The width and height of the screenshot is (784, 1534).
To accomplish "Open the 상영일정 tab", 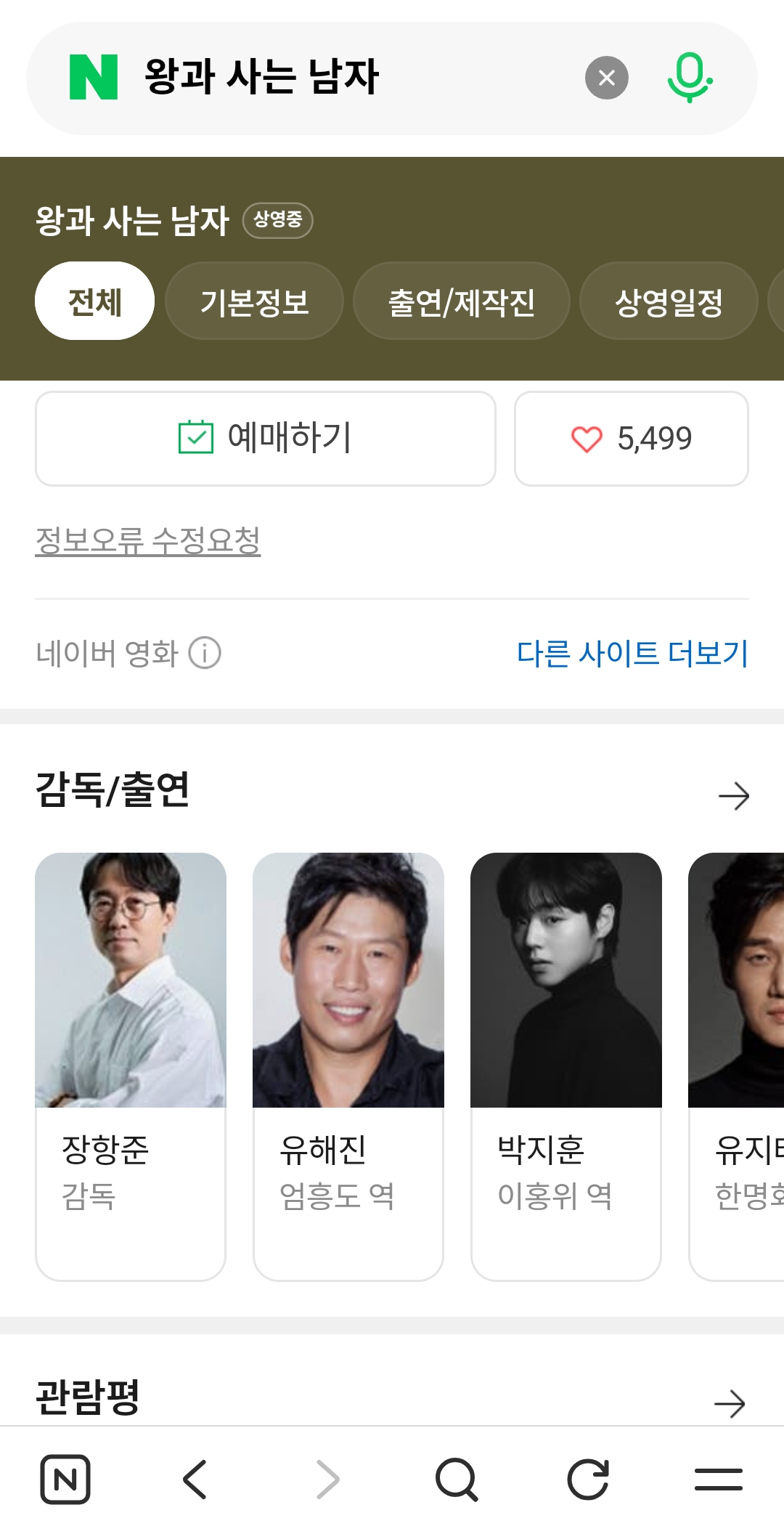I will (669, 301).
